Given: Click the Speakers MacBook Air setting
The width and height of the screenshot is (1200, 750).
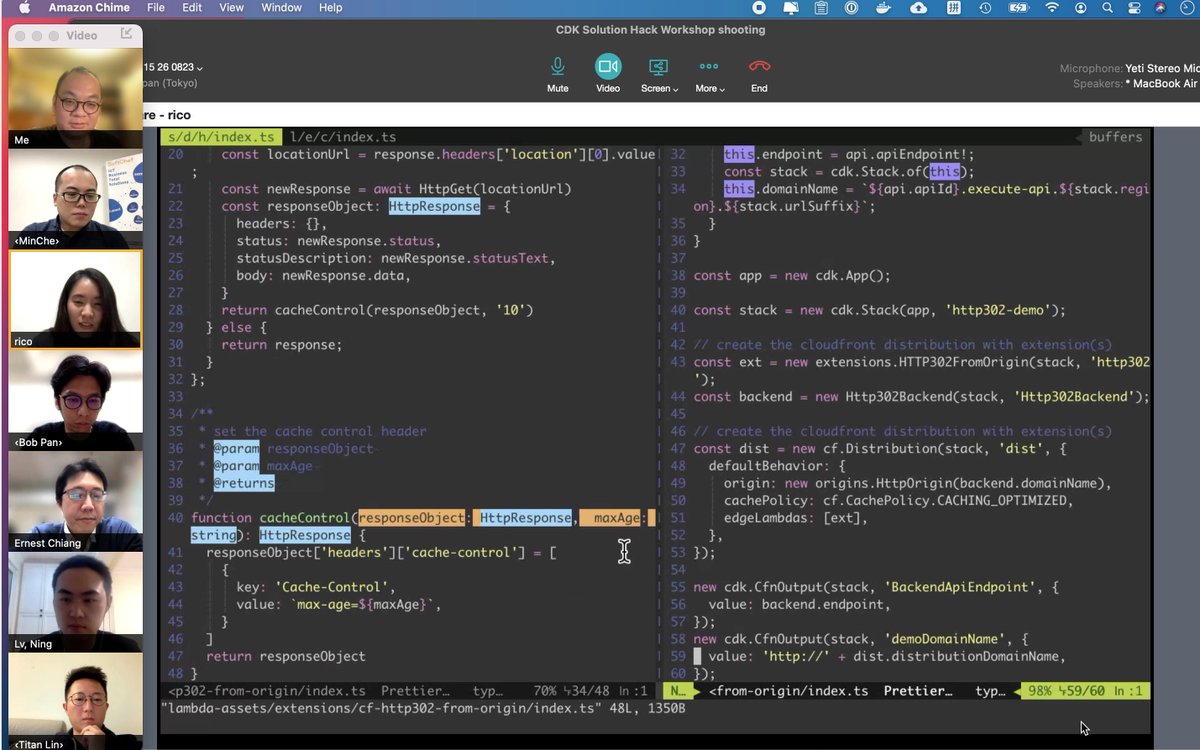Looking at the screenshot, I should (1135, 84).
